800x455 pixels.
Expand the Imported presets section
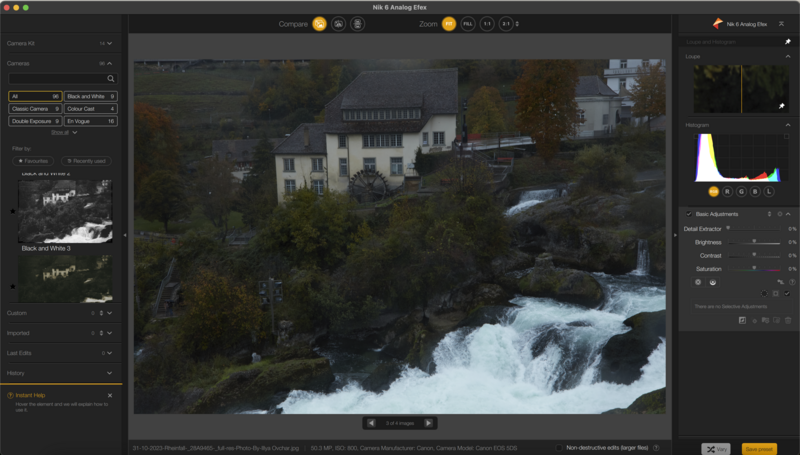[x=109, y=333]
